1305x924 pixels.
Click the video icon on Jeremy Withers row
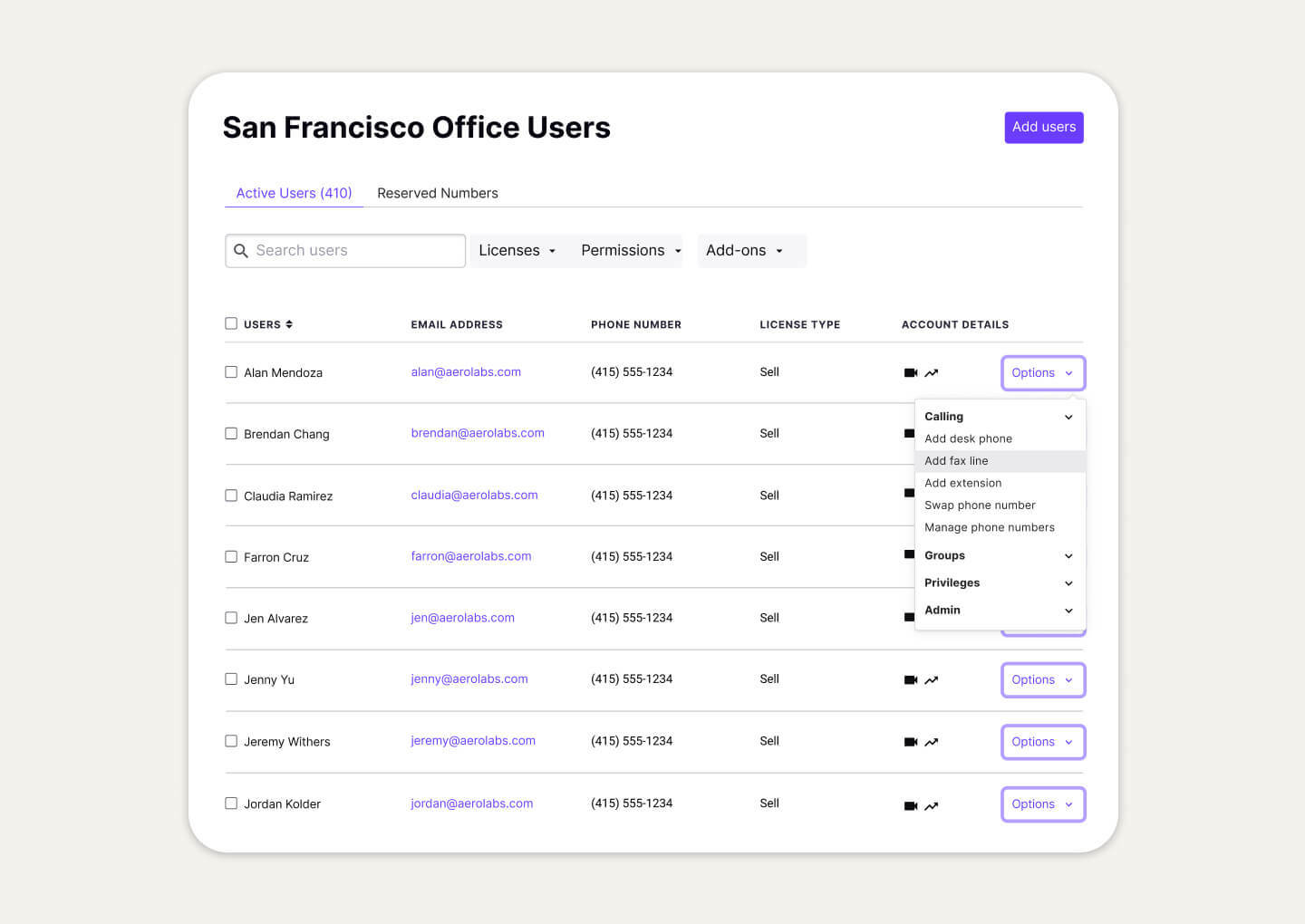[911, 741]
